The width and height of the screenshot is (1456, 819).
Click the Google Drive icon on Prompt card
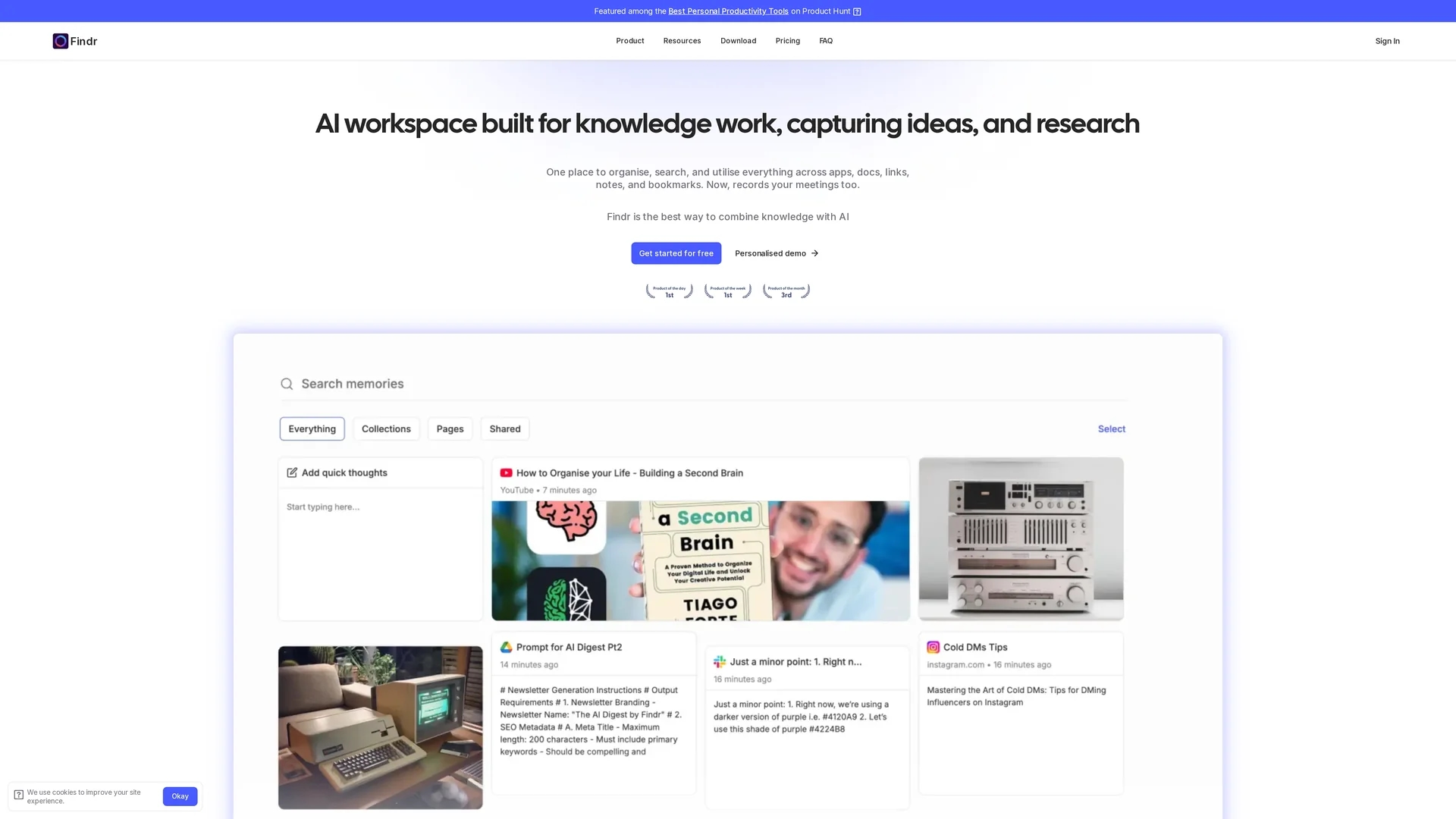click(506, 647)
